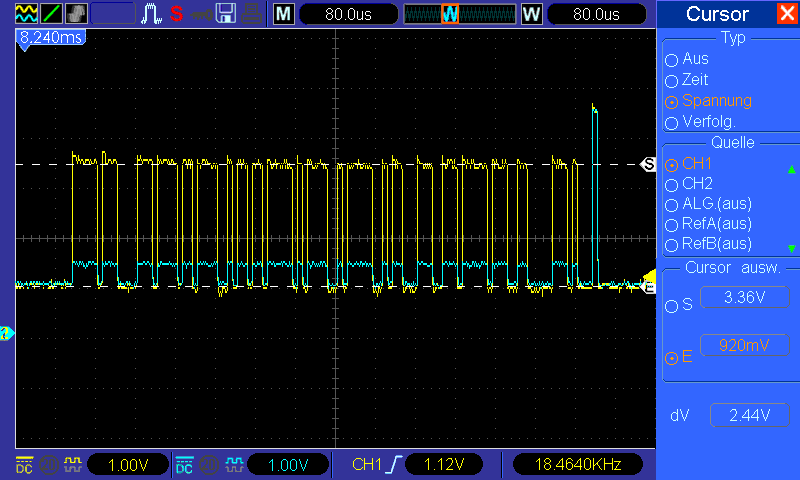The image size is (800, 480).
Task: Click the S cursor marker on the waveform
Action: click(x=648, y=164)
